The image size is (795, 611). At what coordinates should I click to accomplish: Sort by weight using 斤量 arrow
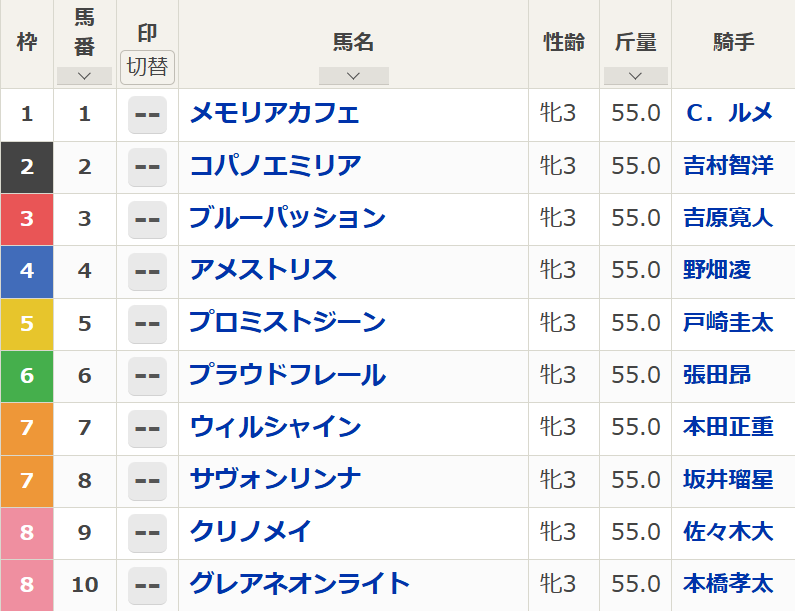635,76
